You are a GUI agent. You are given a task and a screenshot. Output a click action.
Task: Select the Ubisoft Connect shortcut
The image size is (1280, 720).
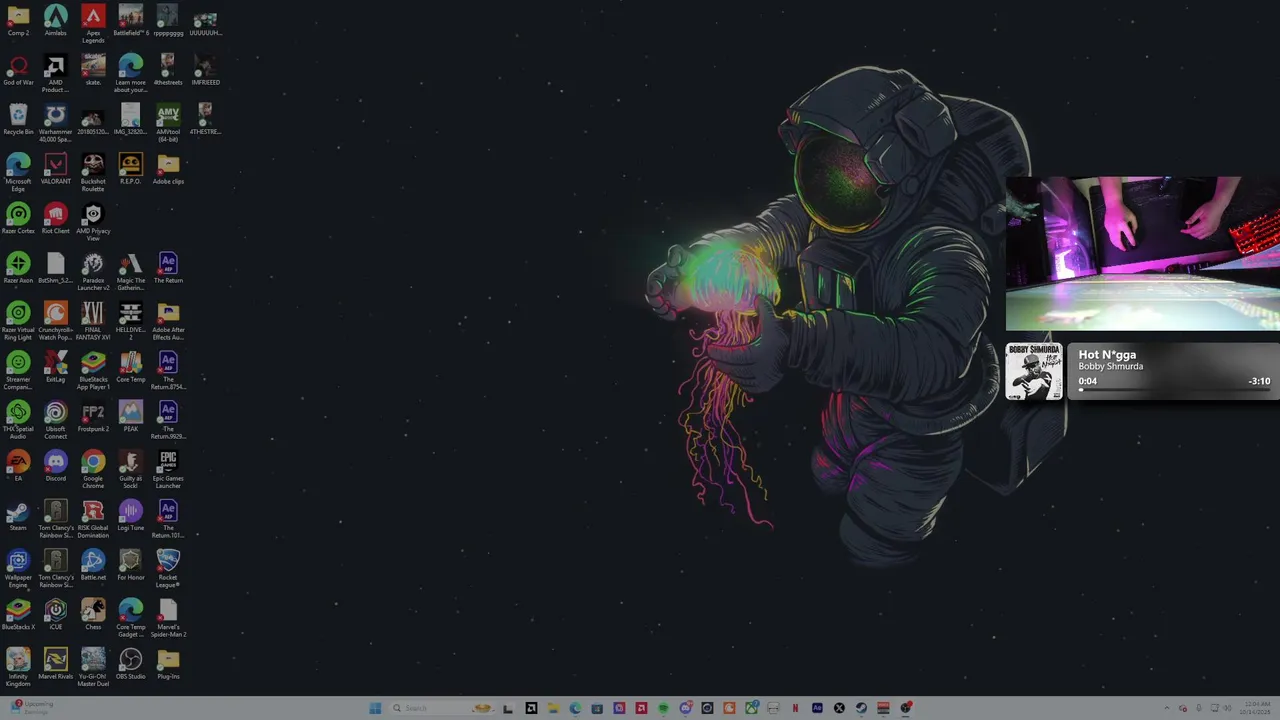pyautogui.click(x=56, y=419)
